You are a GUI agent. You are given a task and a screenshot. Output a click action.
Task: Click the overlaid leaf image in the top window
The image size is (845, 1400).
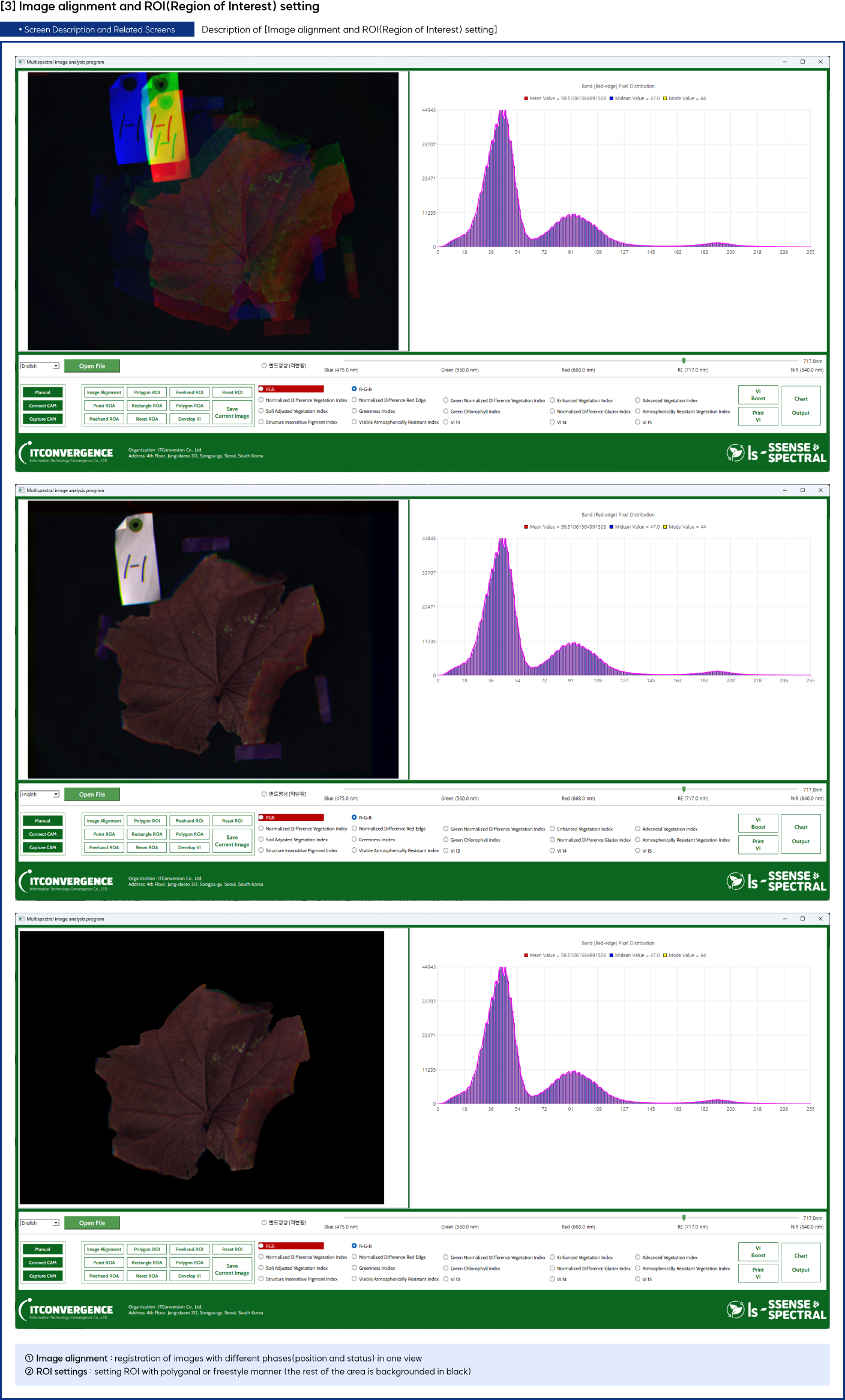[213, 211]
